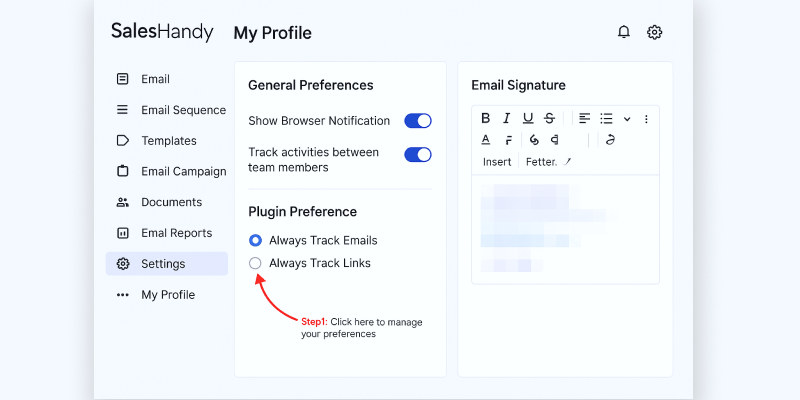Open the three-dot more options menu
The height and width of the screenshot is (400, 800).
(646, 119)
